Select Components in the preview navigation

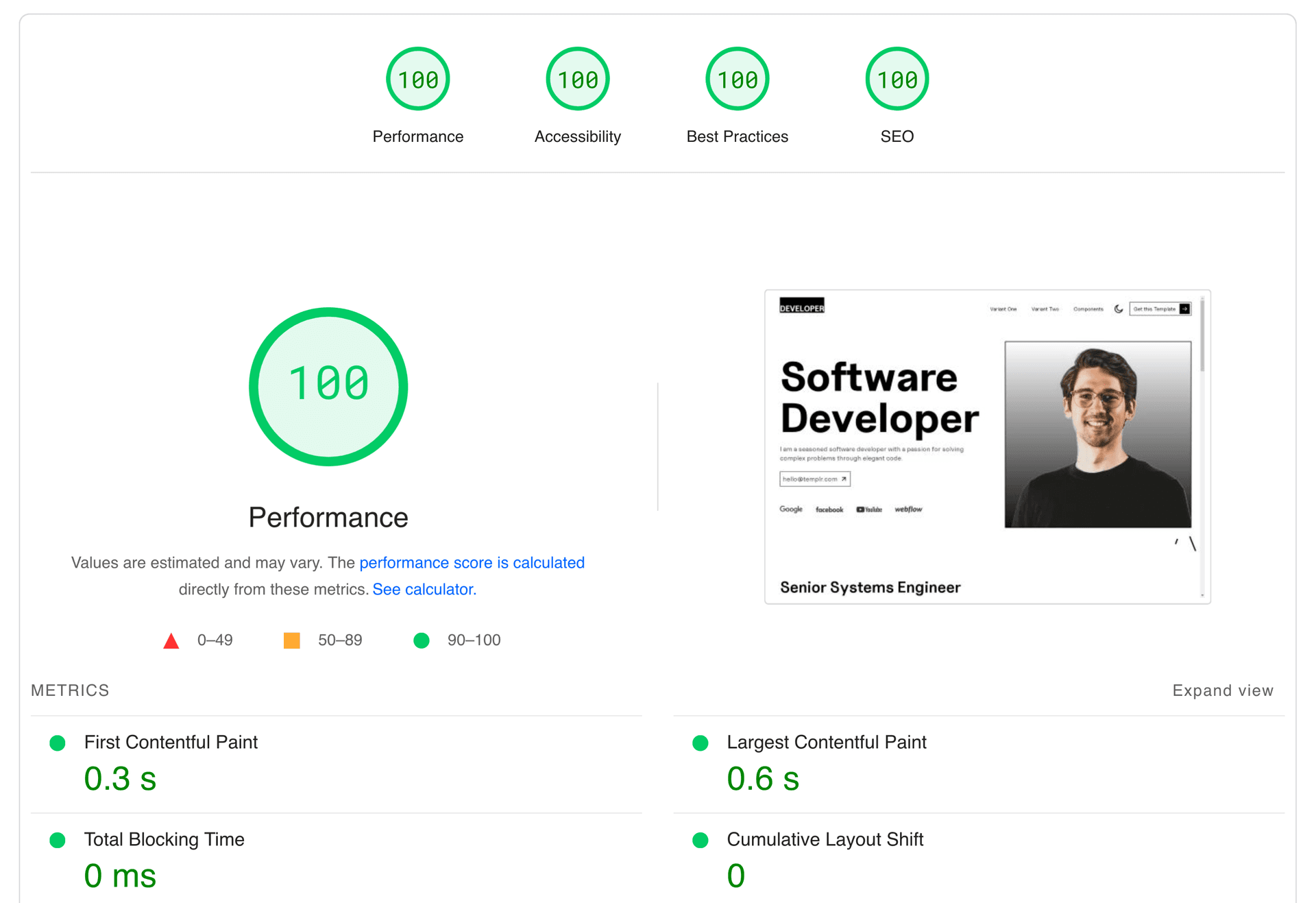(1088, 309)
